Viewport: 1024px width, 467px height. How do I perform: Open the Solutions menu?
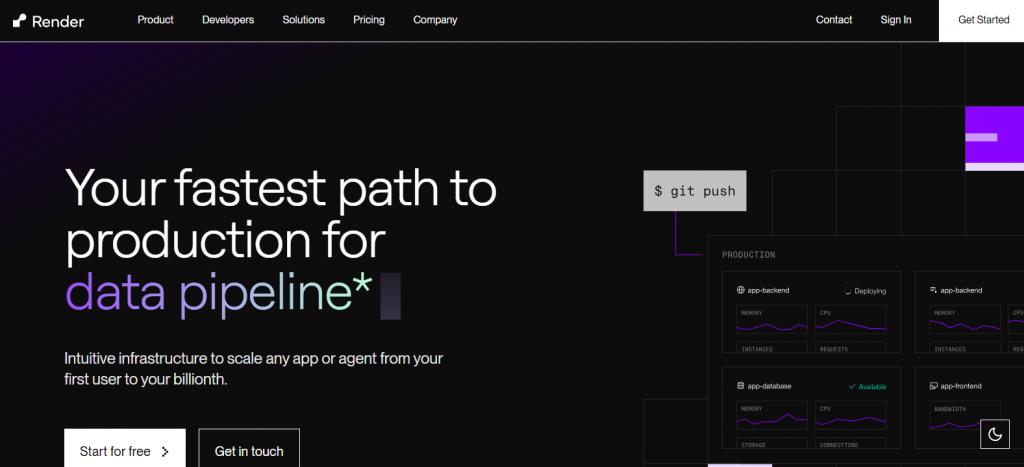[304, 20]
